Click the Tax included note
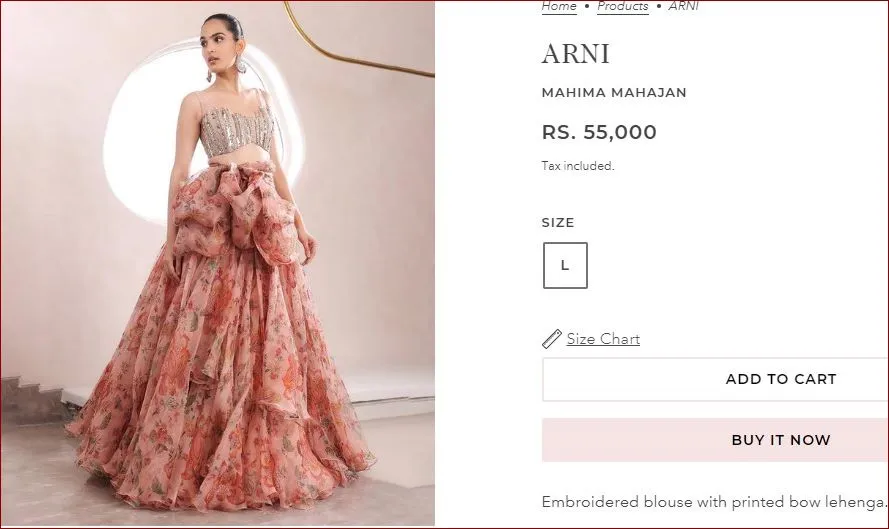This screenshot has width=889, height=529. pos(578,166)
